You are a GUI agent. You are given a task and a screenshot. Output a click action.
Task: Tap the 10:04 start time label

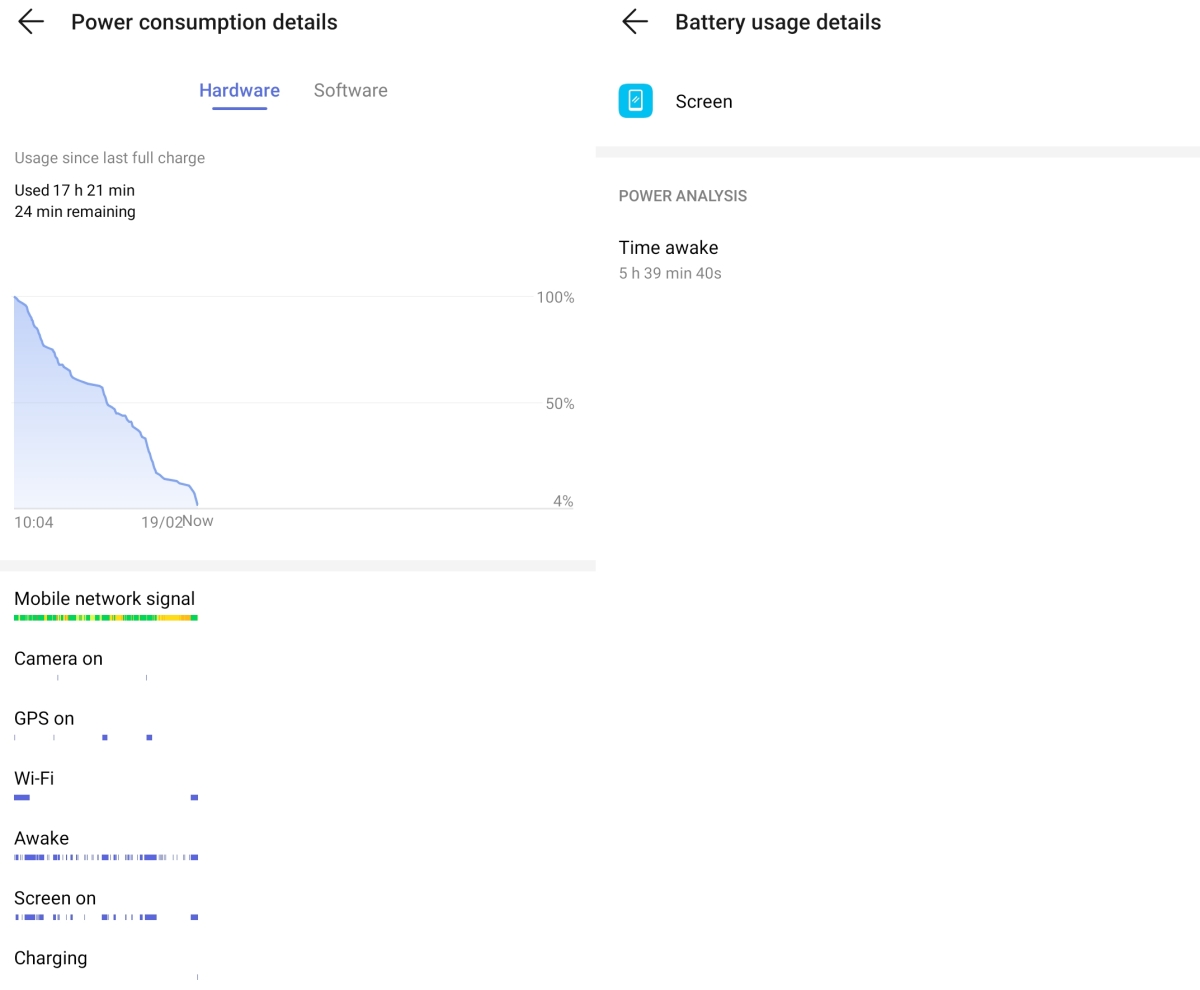tap(33, 522)
